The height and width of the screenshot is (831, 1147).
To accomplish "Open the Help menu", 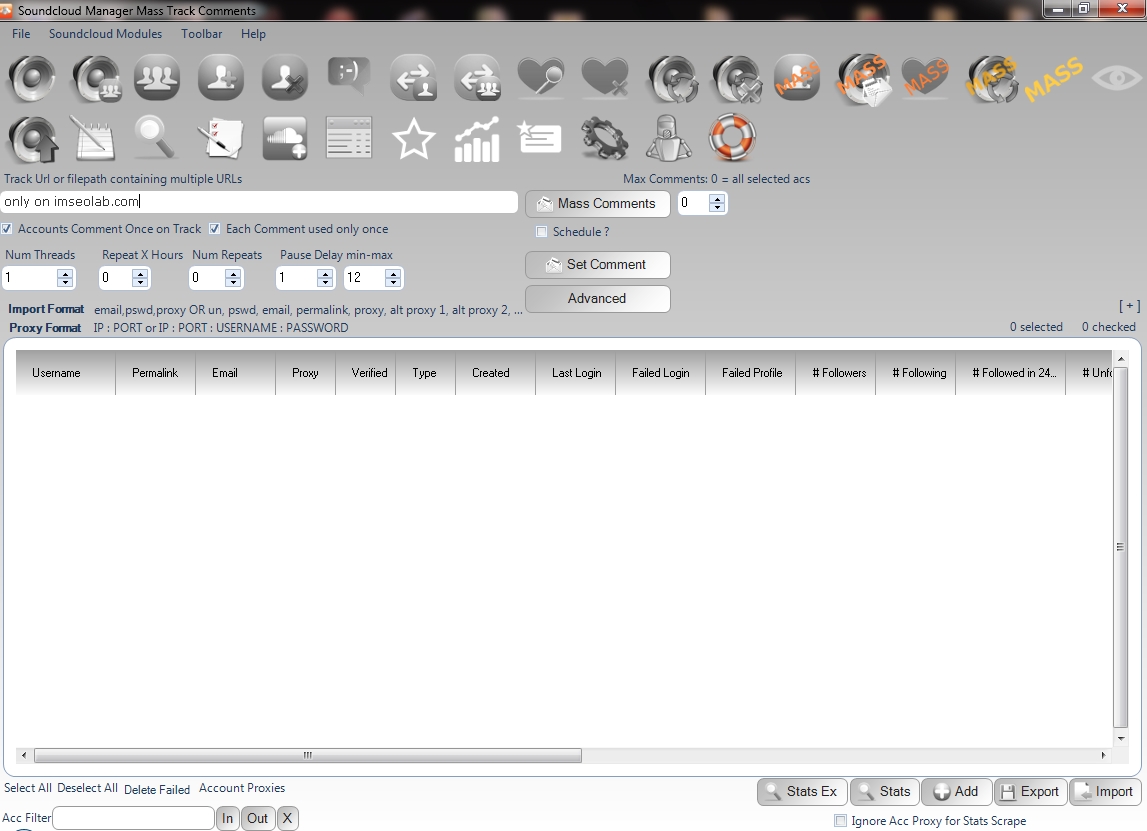I will point(253,34).
